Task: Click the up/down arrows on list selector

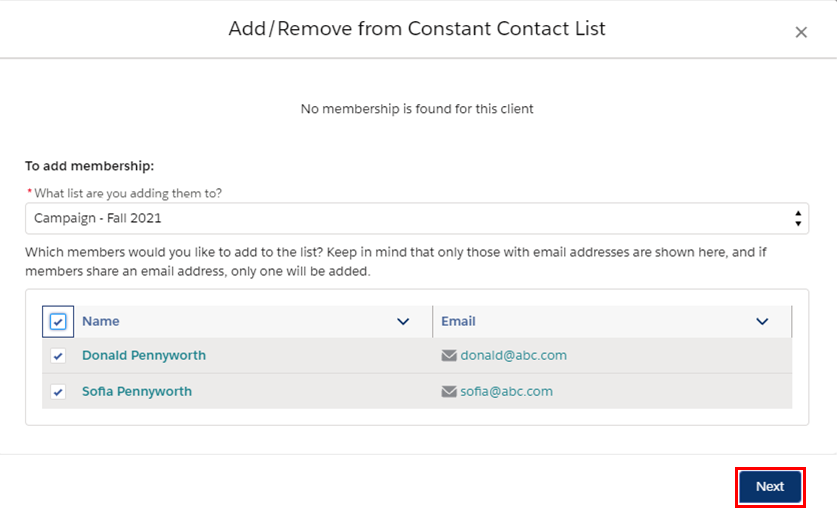Action: tap(797, 218)
